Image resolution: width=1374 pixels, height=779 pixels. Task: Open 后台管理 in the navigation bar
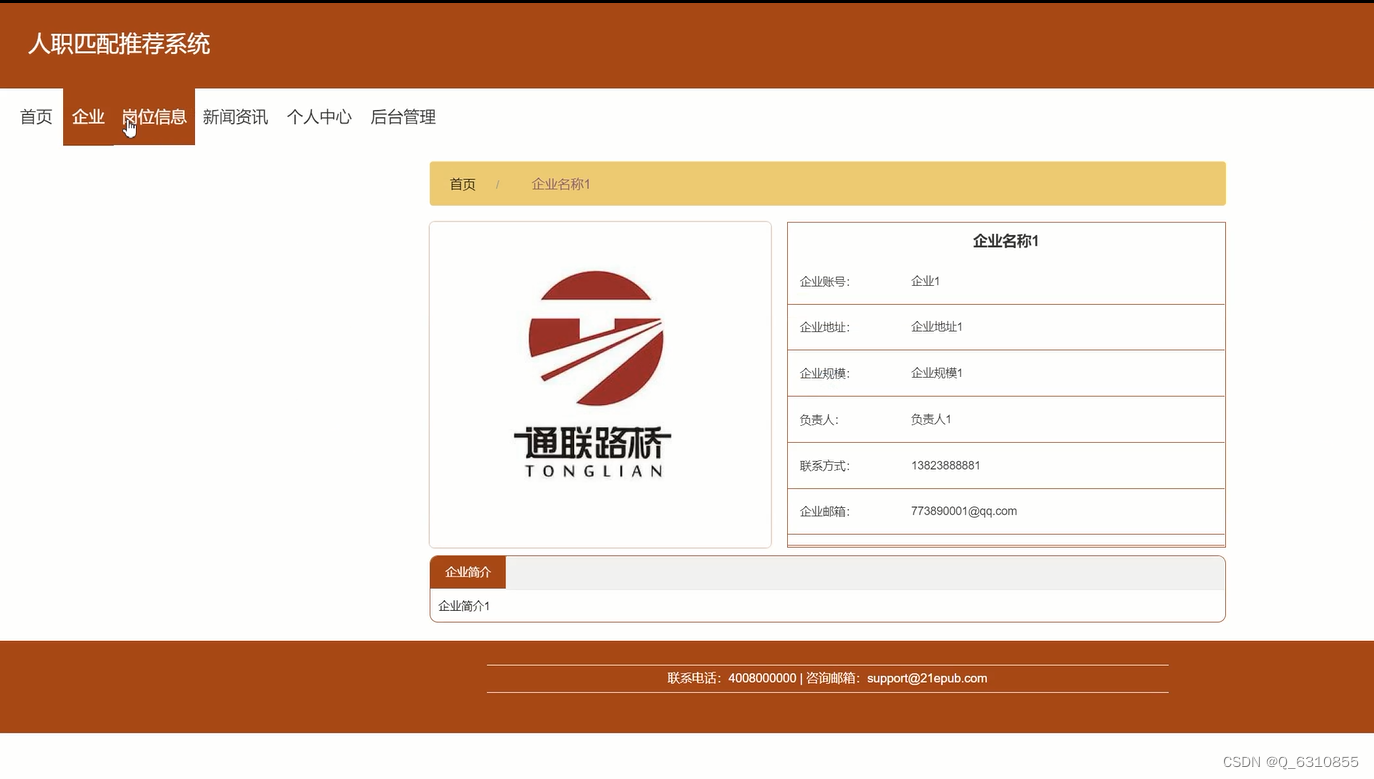click(x=403, y=117)
